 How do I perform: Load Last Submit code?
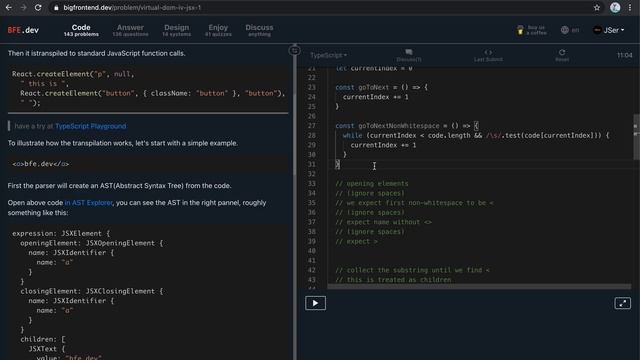(x=488, y=55)
